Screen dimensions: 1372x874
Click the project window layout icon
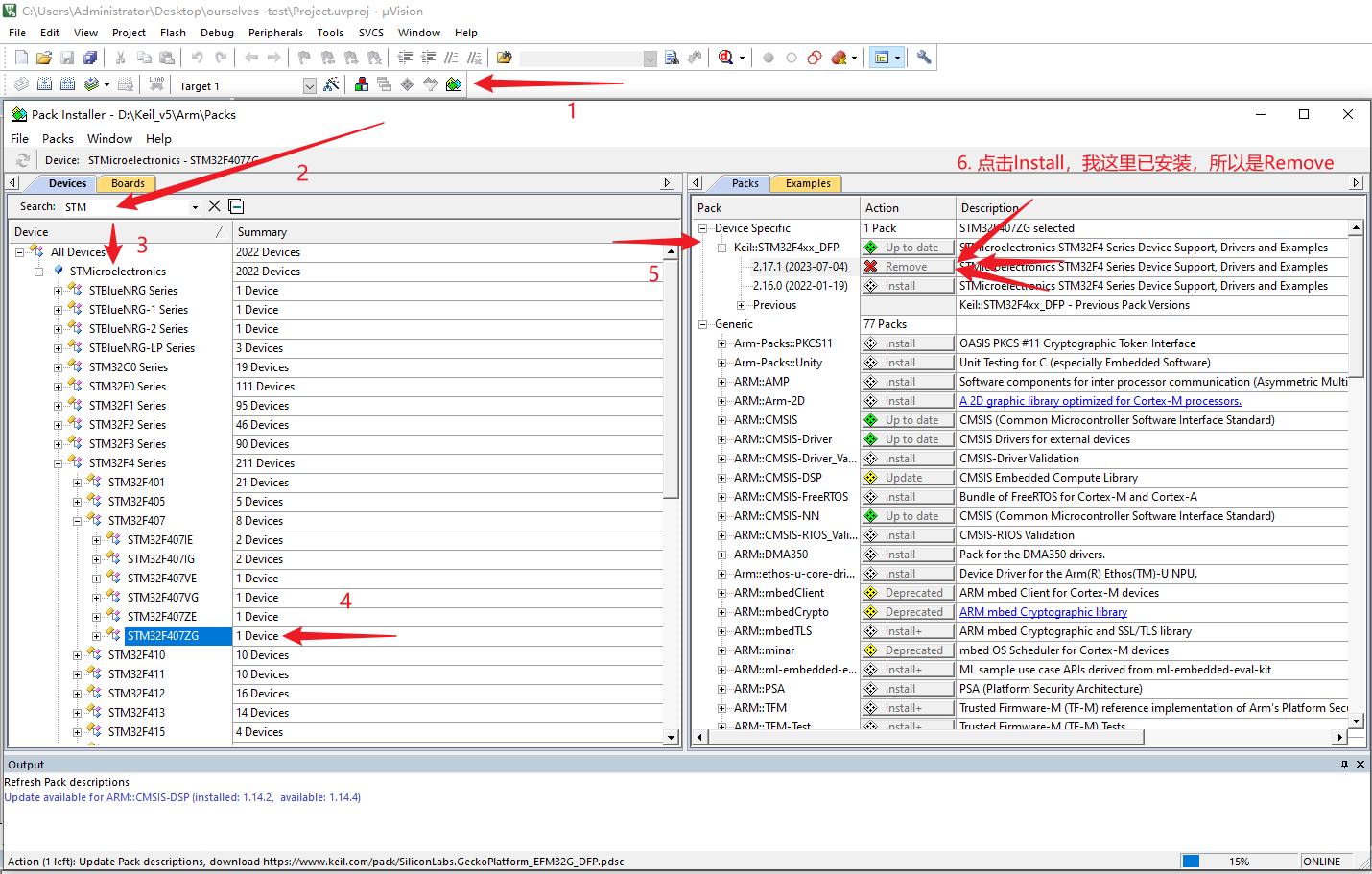point(882,58)
